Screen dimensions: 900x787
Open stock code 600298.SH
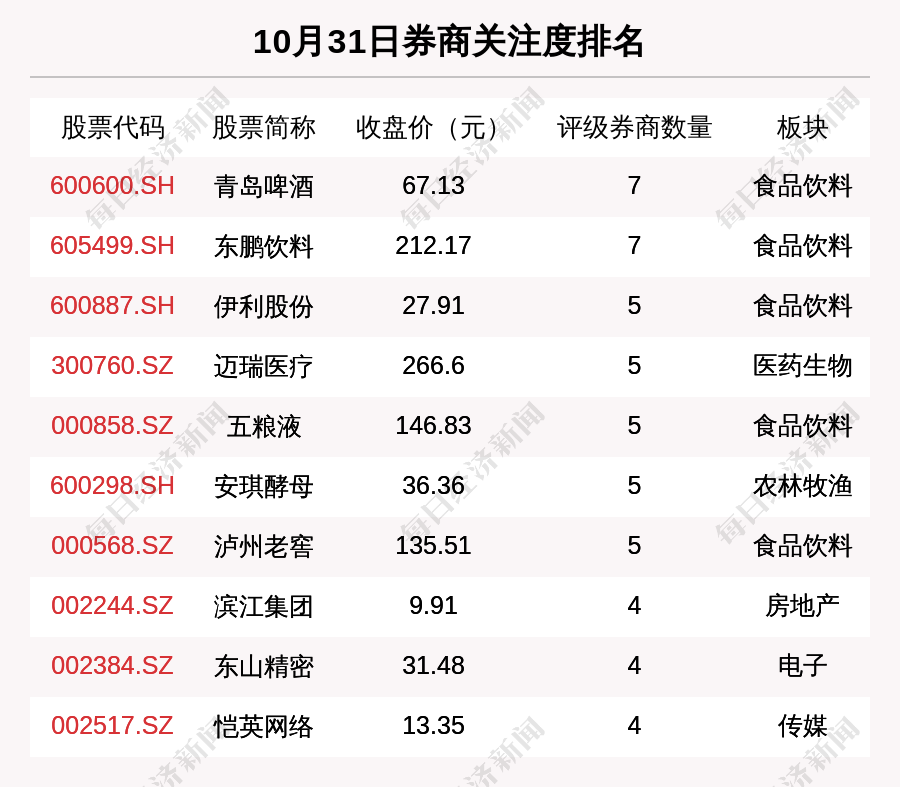coord(112,486)
